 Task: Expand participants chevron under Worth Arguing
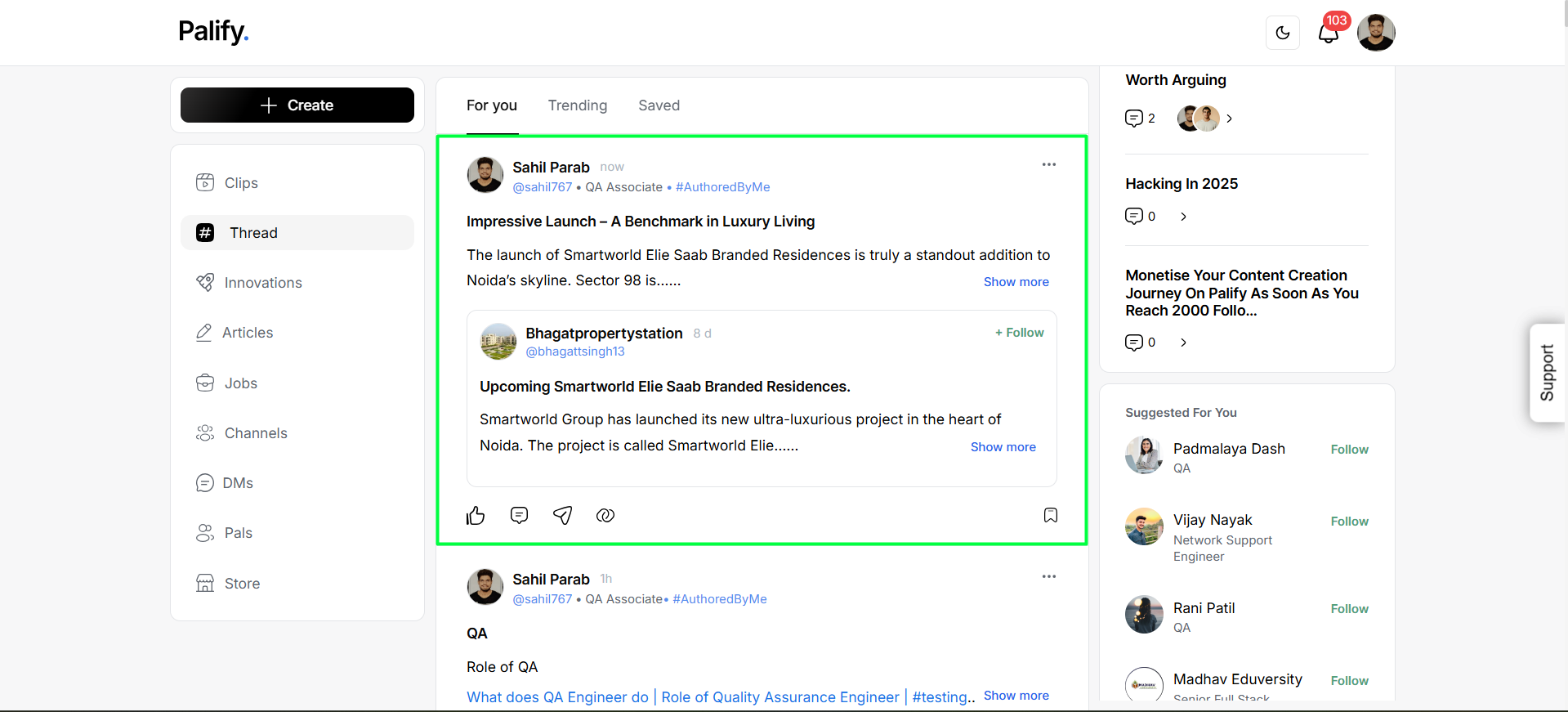[1229, 119]
